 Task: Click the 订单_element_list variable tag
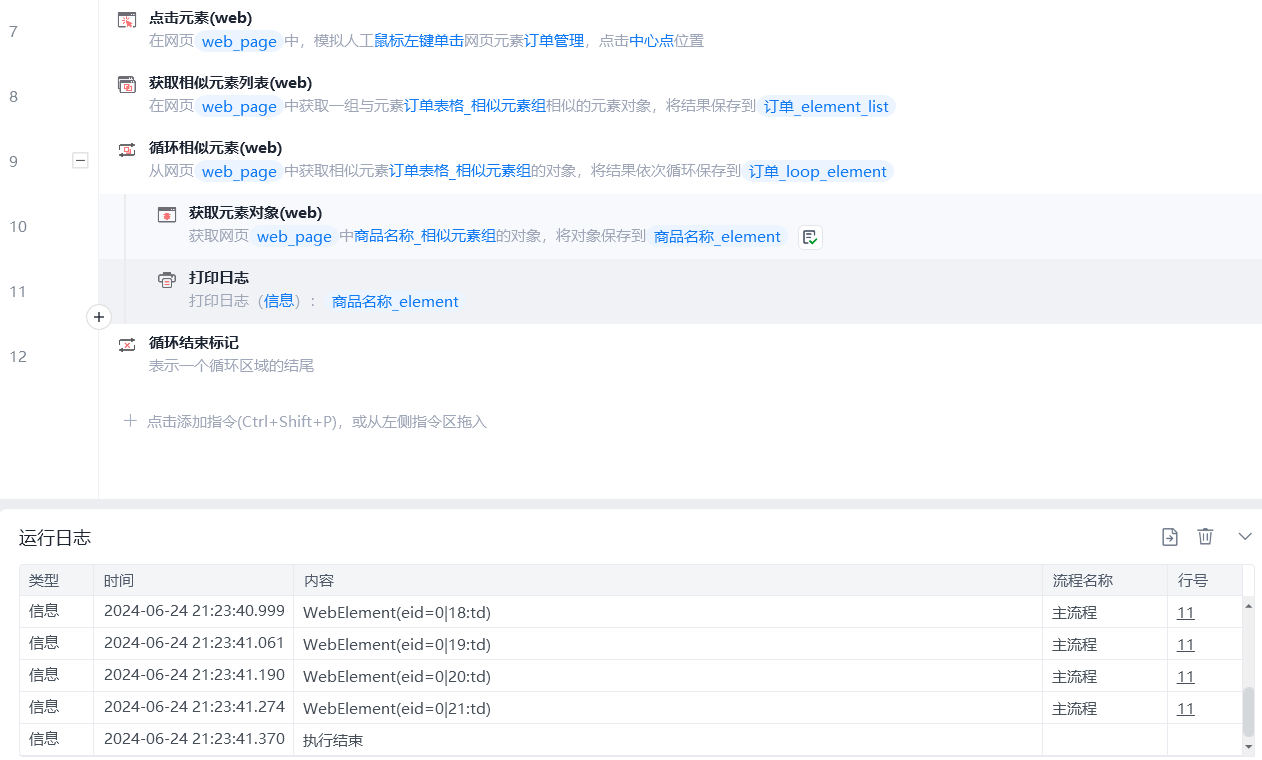(x=826, y=107)
